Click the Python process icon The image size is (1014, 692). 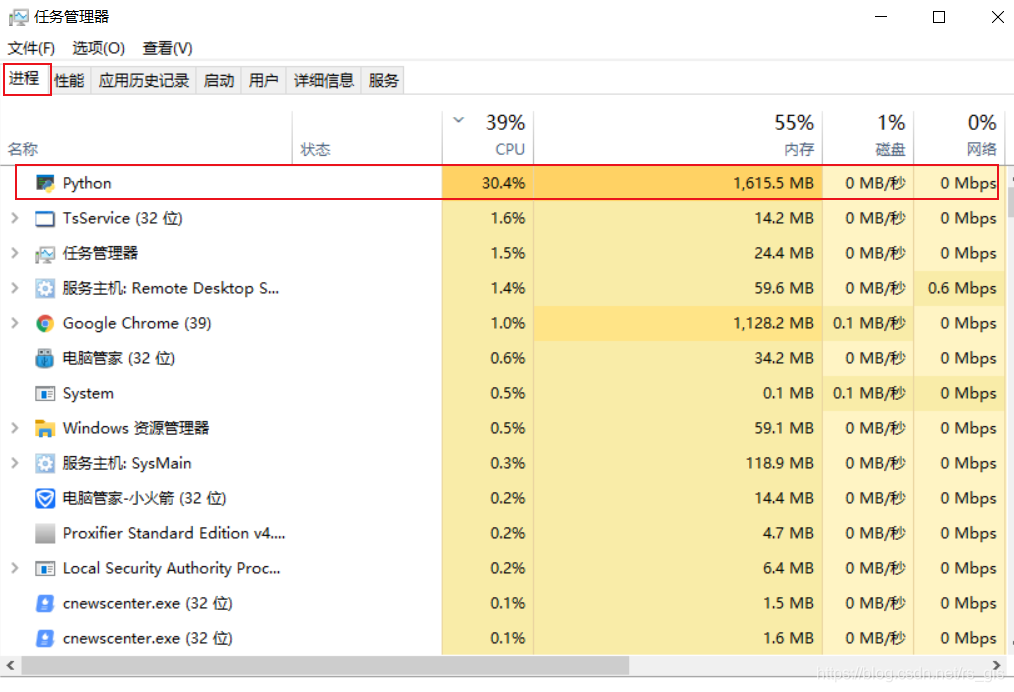pyautogui.click(x=45, y=184)
